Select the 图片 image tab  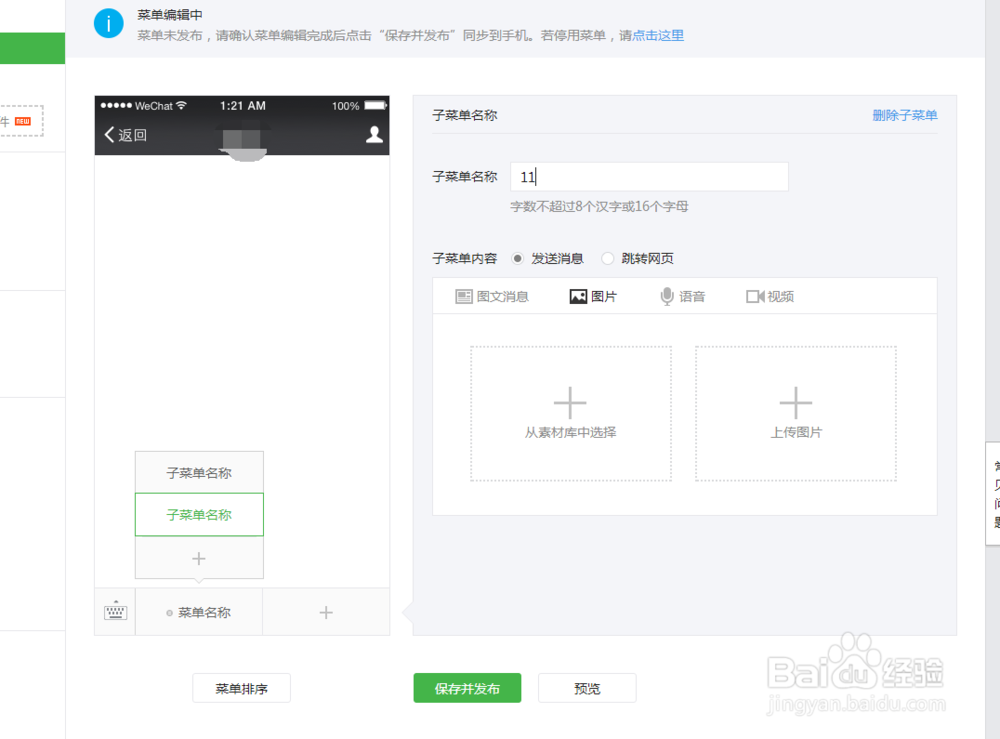point(593,296)
